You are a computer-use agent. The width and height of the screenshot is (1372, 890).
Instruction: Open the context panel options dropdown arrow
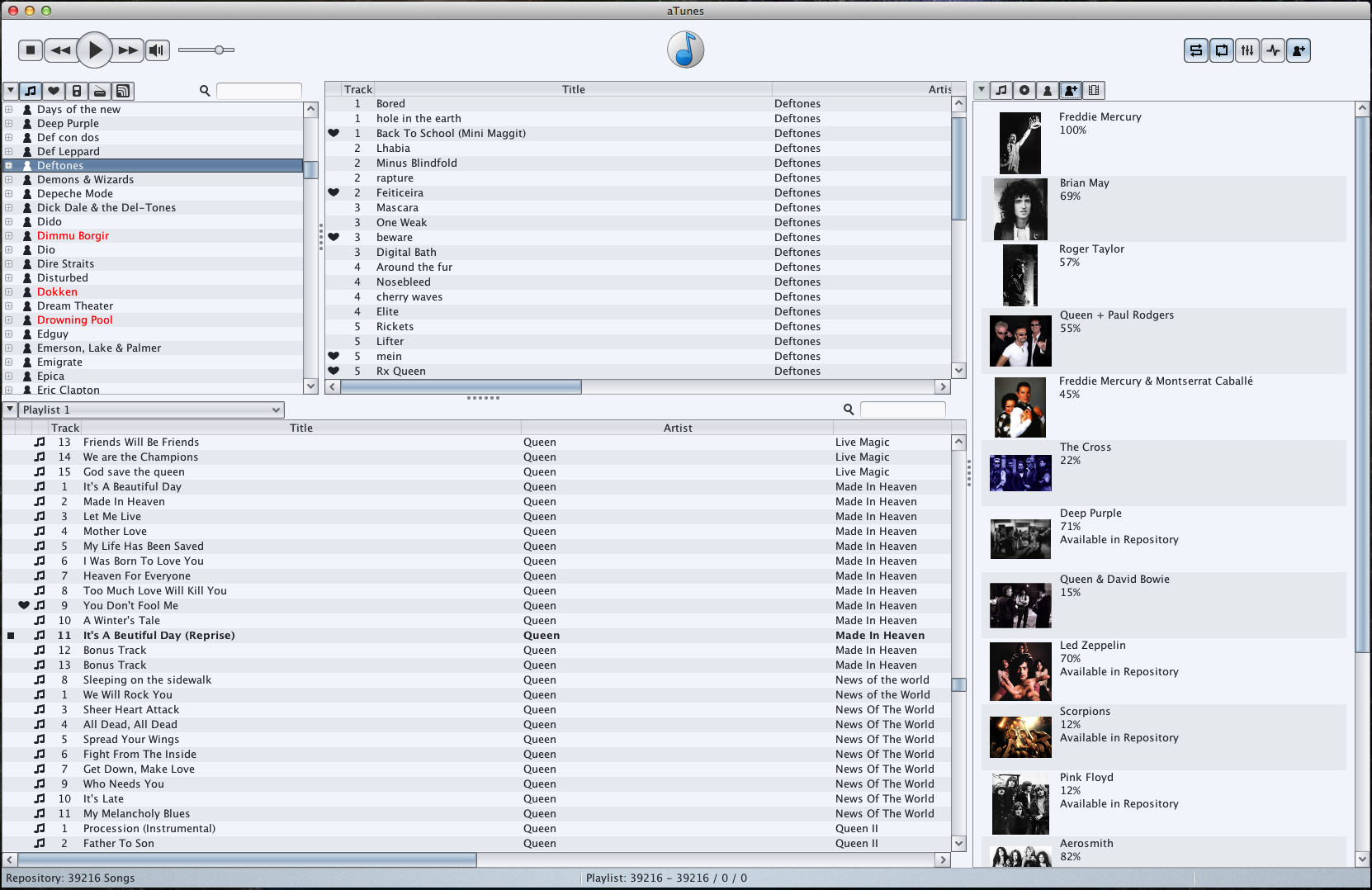[x=982, y=90]
